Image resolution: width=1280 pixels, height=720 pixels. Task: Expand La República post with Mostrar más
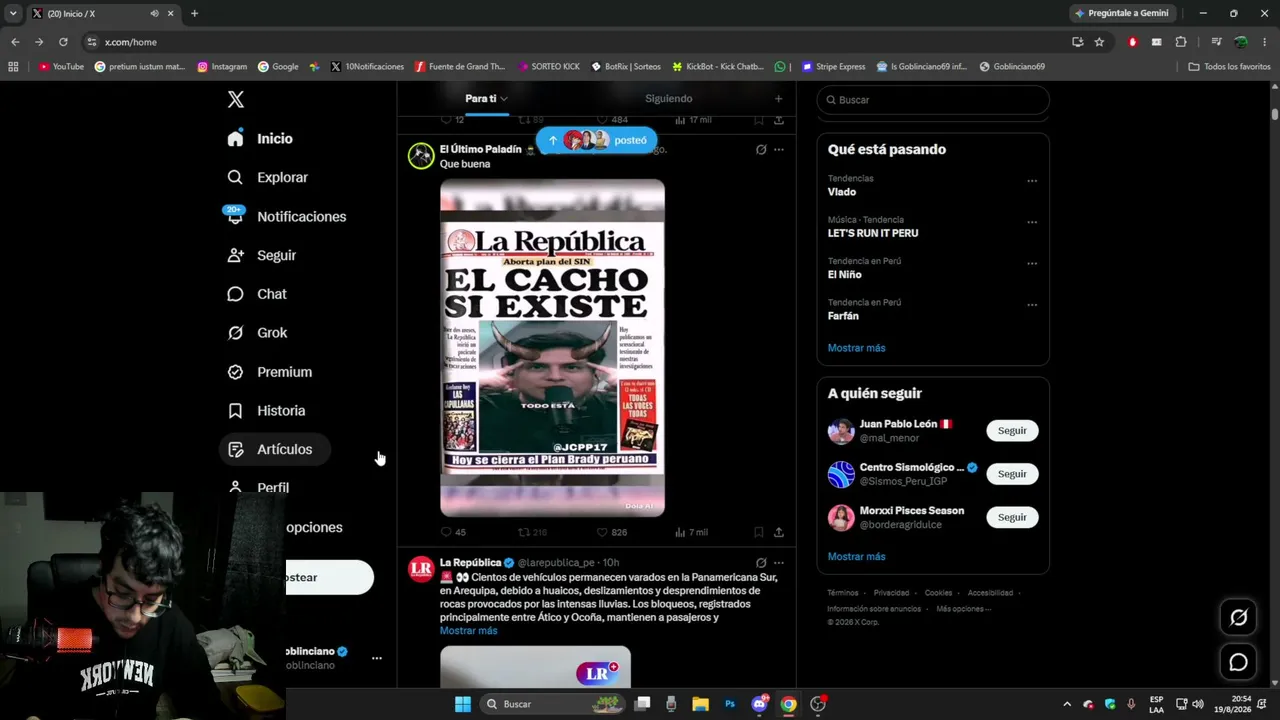(x=468, y=631)
